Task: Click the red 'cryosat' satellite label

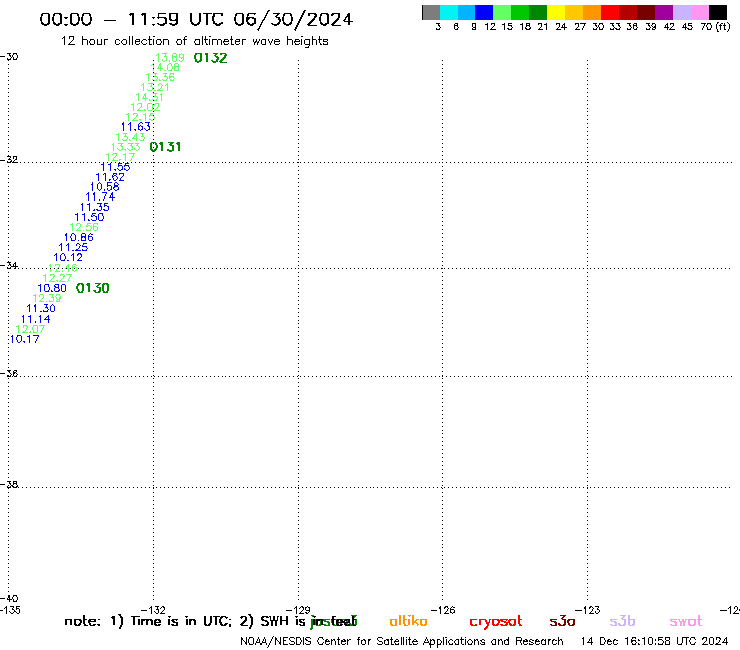Action: click(x=496, y=622)
